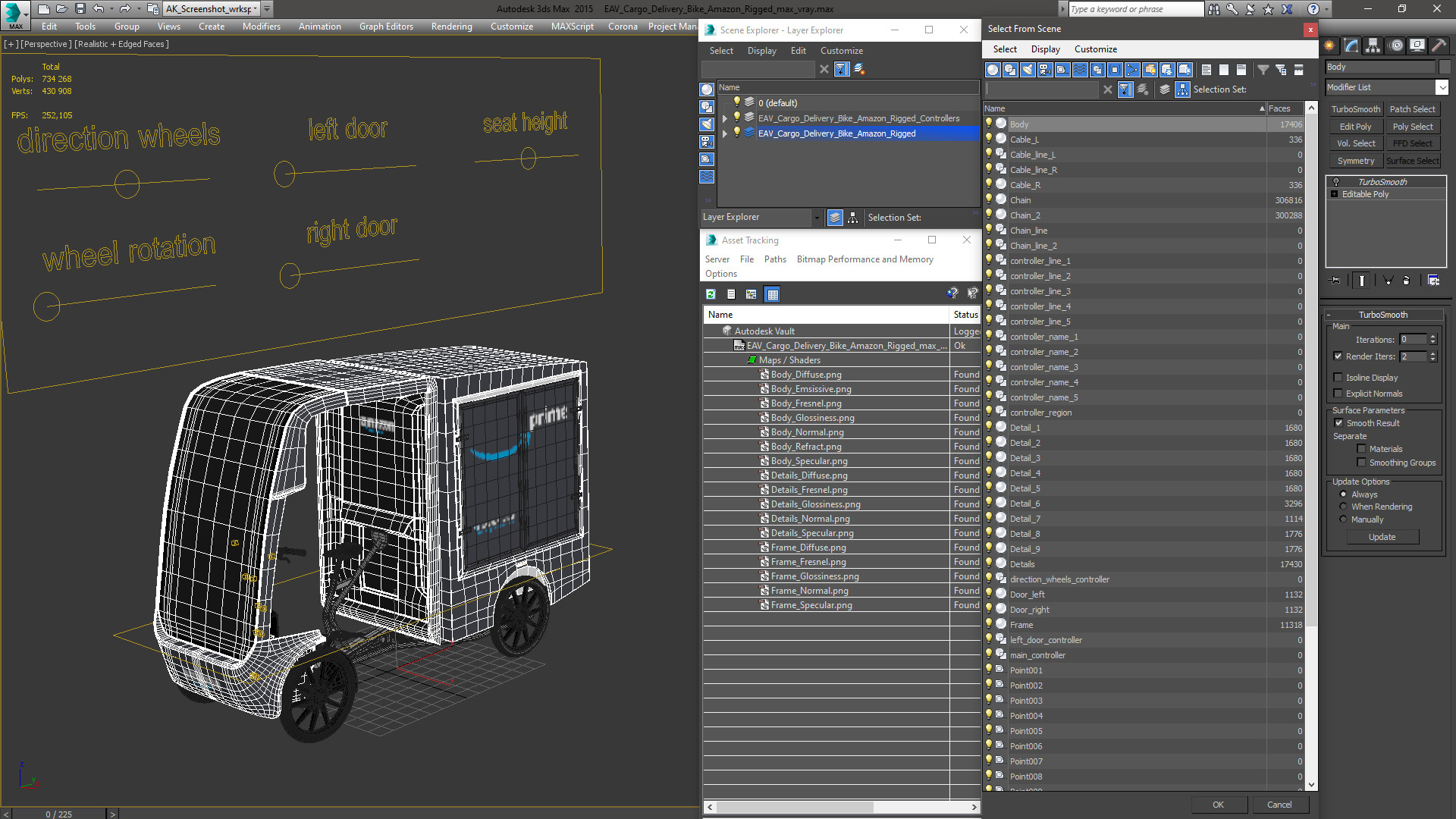Switch Select From Scene to sort by hierarchy

(x=1183, y=89)
